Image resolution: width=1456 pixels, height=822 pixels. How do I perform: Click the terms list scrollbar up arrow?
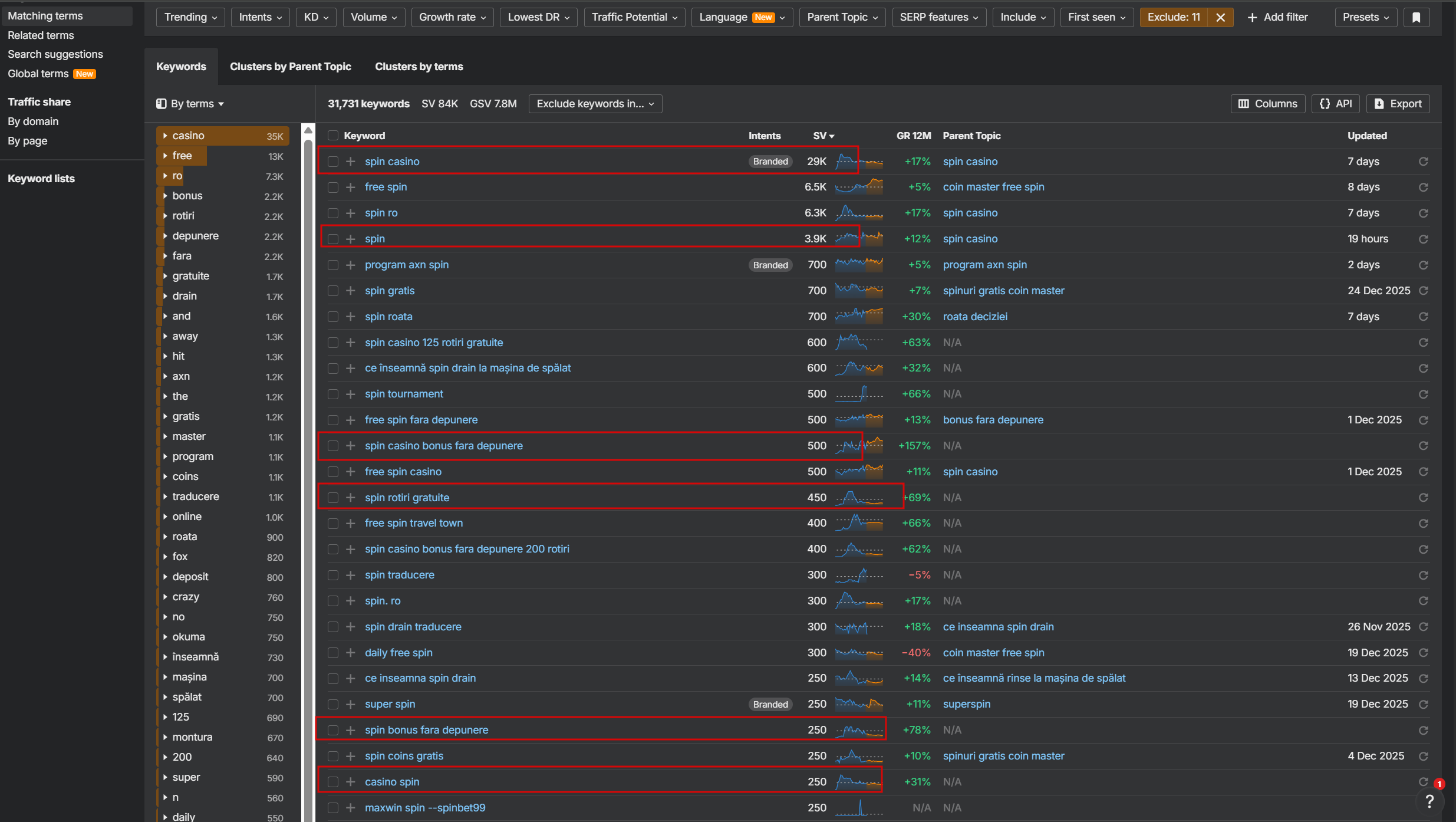pos(308,130)
